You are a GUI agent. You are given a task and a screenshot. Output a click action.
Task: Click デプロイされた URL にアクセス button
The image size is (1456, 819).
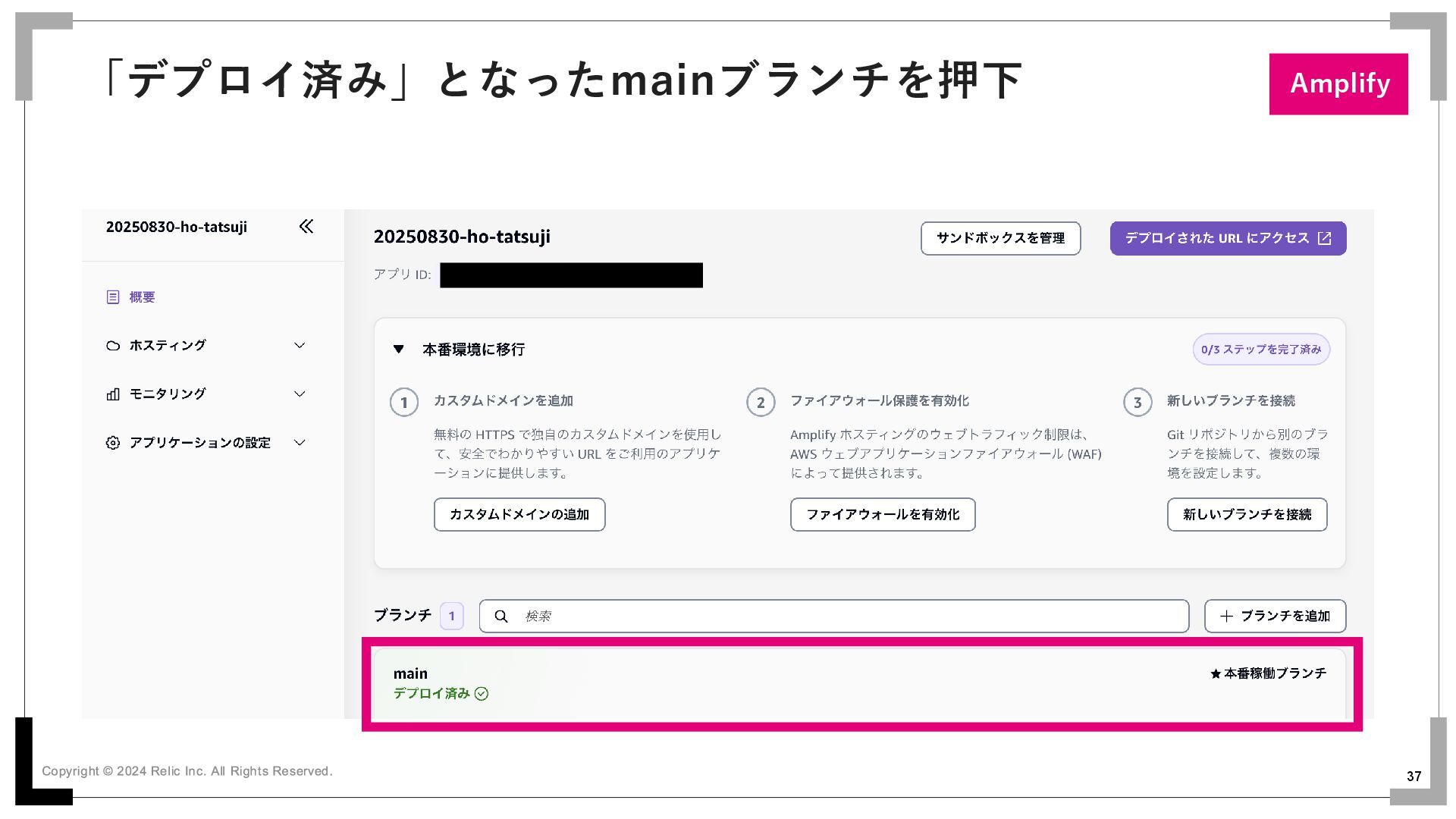tap(1228, 238)
